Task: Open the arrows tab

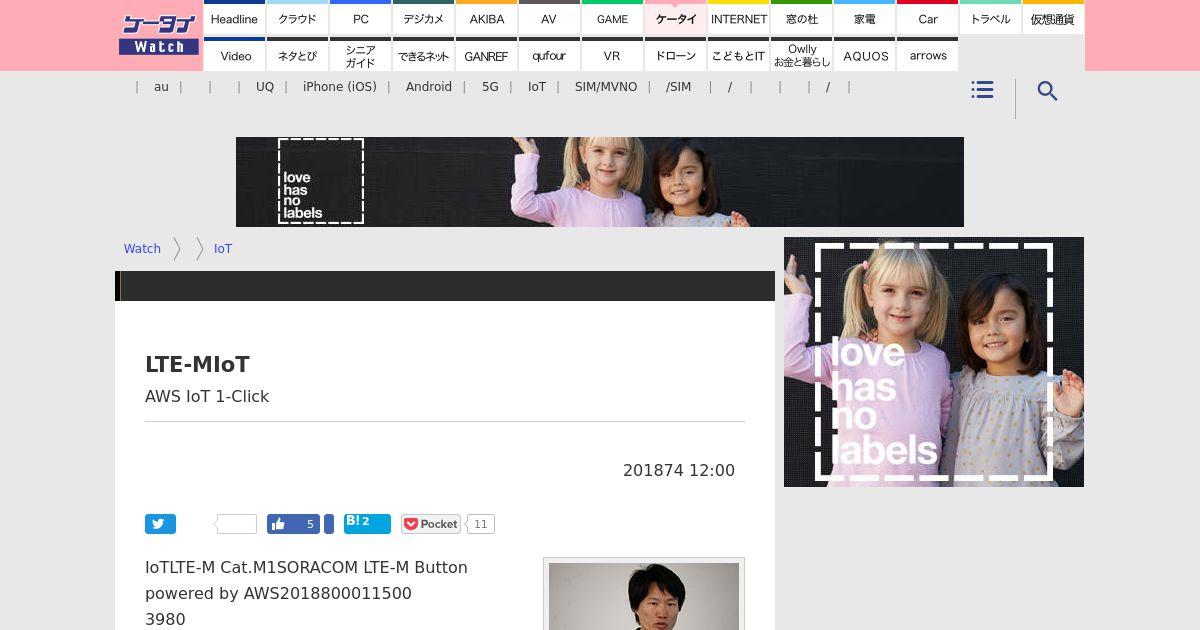Action: click(x=927, y=56)
